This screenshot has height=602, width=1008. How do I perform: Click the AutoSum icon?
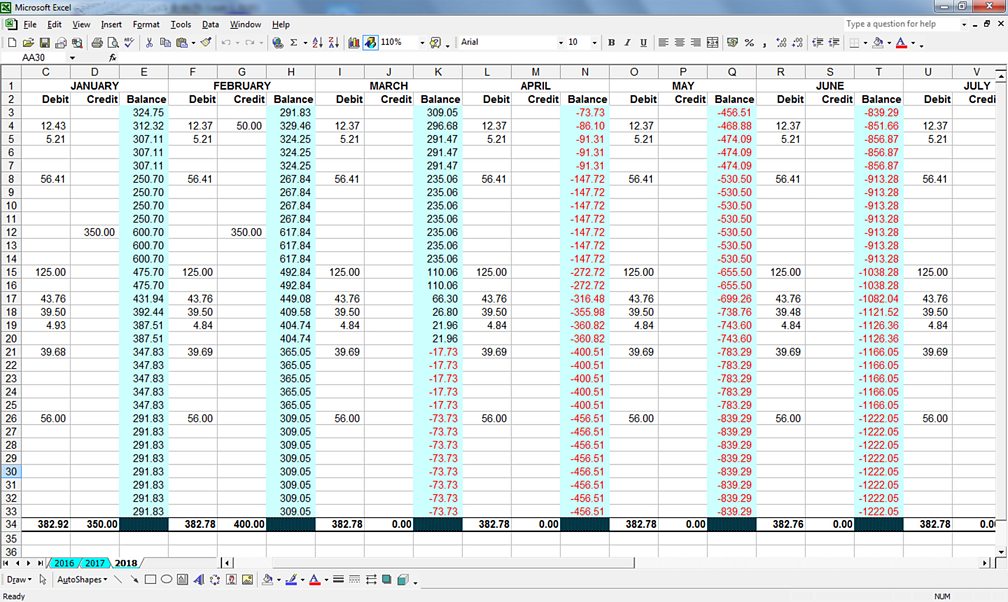point(293,42)
